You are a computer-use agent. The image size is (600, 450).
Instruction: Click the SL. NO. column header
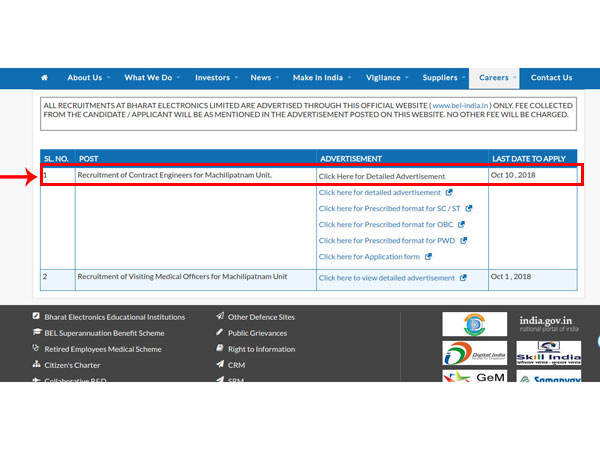tap(56, 159)
